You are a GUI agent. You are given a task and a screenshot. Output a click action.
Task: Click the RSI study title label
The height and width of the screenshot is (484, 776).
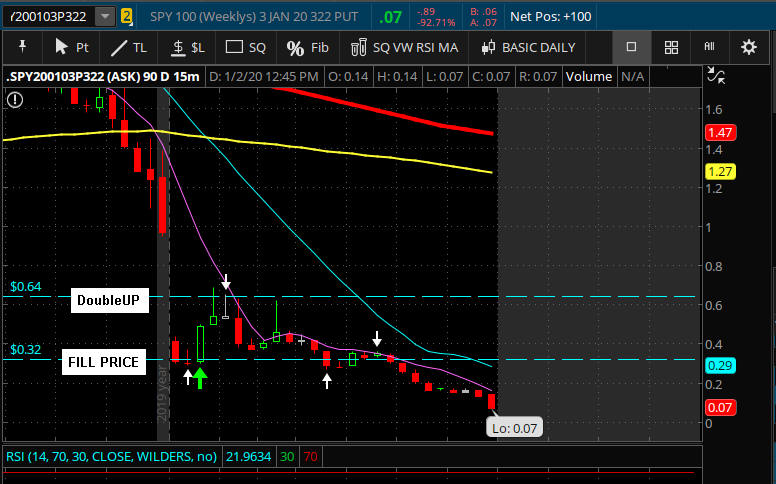click(111, 456)
